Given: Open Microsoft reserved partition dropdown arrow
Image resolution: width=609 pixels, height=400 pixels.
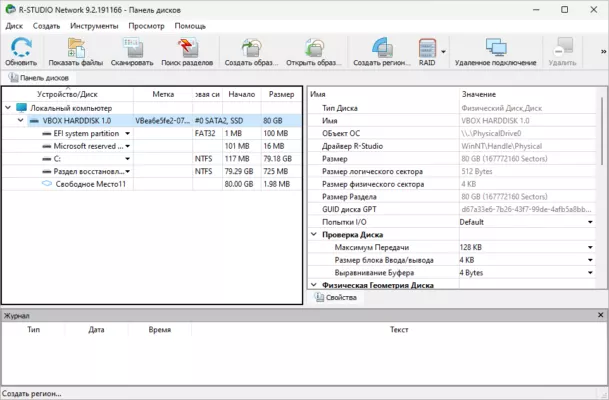Looking at the screenshot, I should click(x=127, y=146).
